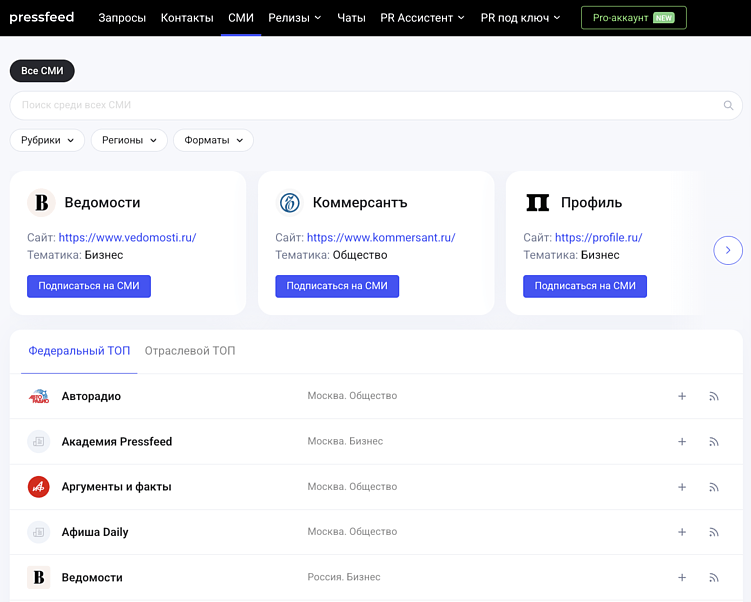Switch to Отраслевой ТОП tab
The width and height of the screenshot is (751, 602).
pyautogui.click(x=190, y=351)
